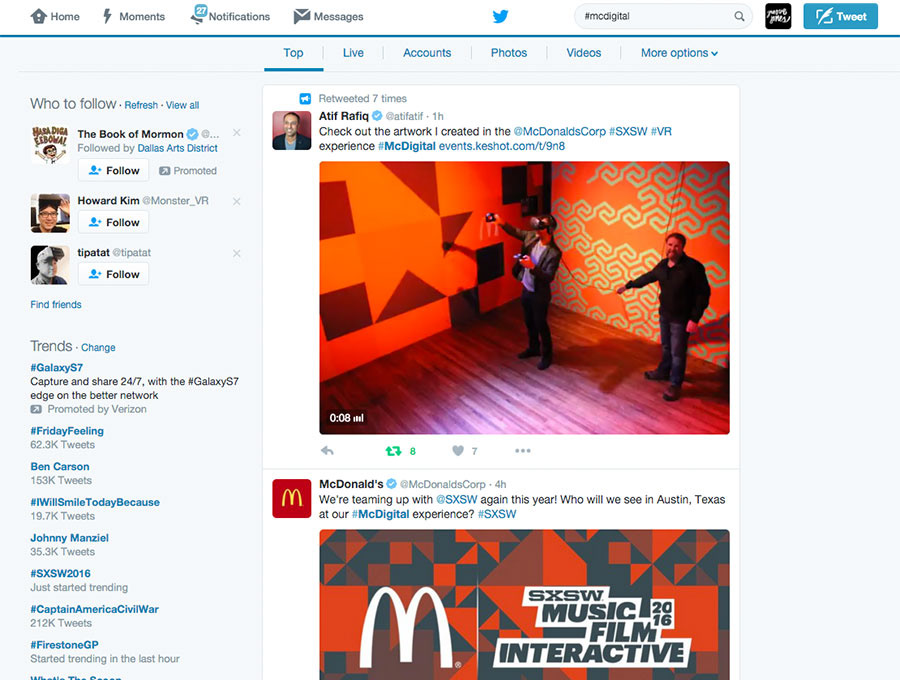Open the #FridayFeeling trend
Viewport: 900px width, 680px height.
point(67,431)
